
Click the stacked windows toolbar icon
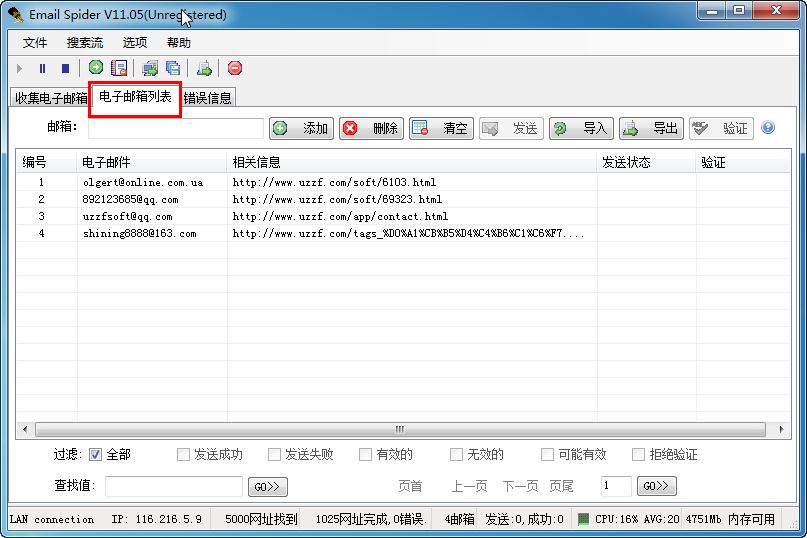click(x=173, y=68)
